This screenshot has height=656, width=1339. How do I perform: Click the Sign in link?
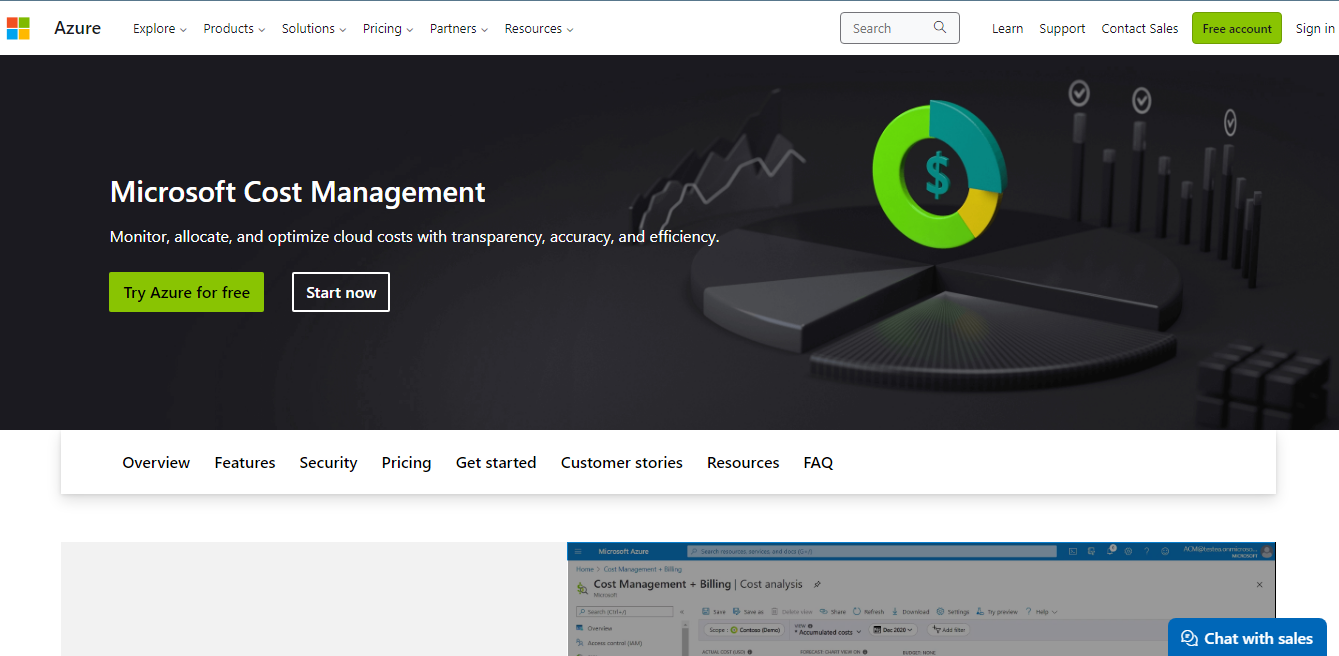(x=1315, y=28)
